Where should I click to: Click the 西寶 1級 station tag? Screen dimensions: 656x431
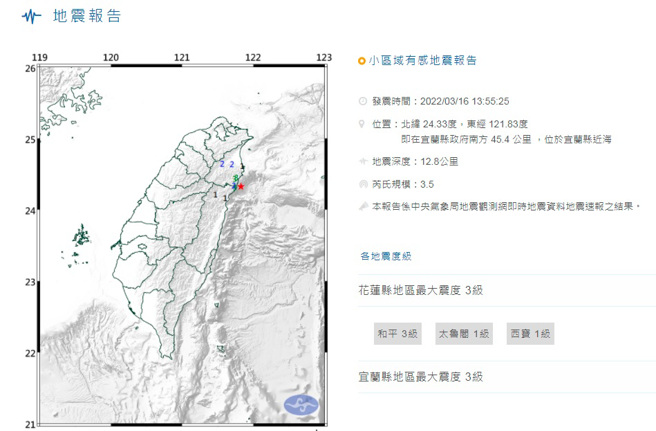[530, 334]
